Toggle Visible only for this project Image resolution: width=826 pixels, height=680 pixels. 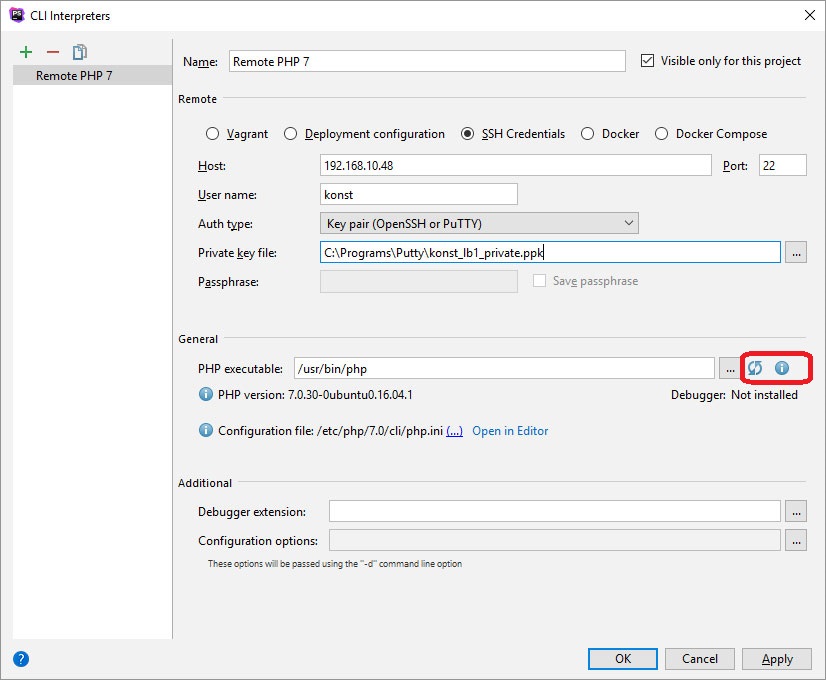[x=648, y=61]
